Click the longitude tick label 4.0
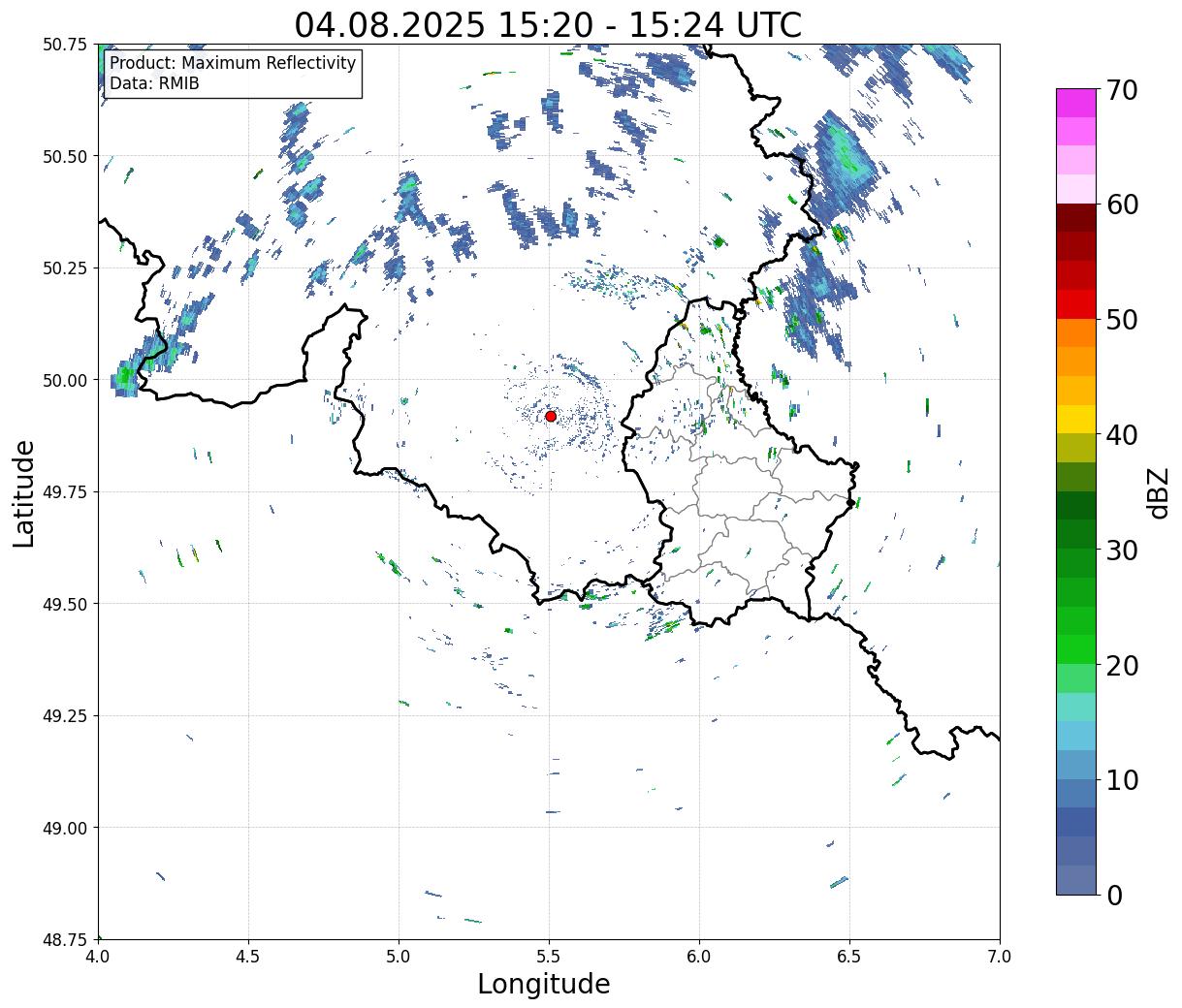This screenshot has height=1008, width=1182. (98, 957)
